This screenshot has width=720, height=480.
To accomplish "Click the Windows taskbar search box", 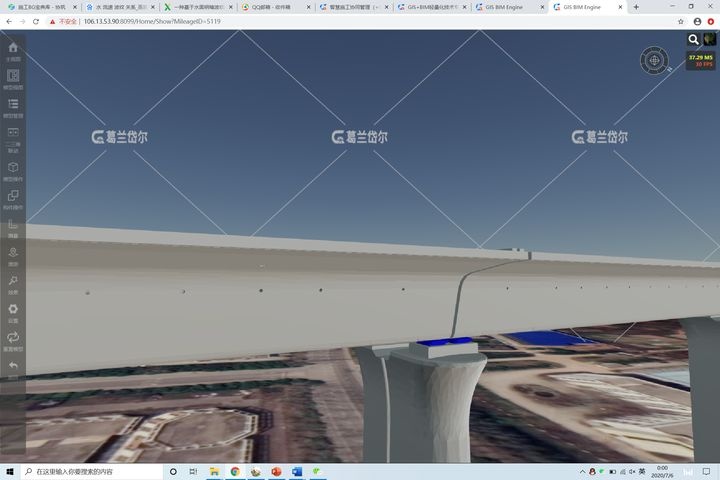I will pyautogui.click(x=91, y=472).
